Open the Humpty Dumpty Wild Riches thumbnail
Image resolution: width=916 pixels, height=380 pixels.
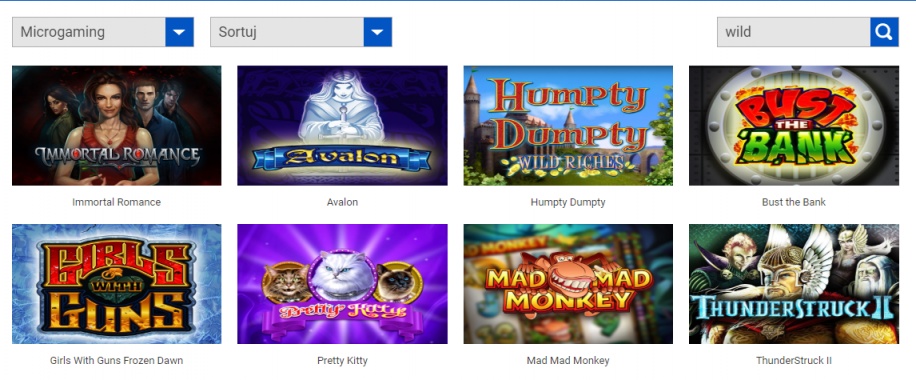[568, 125]
